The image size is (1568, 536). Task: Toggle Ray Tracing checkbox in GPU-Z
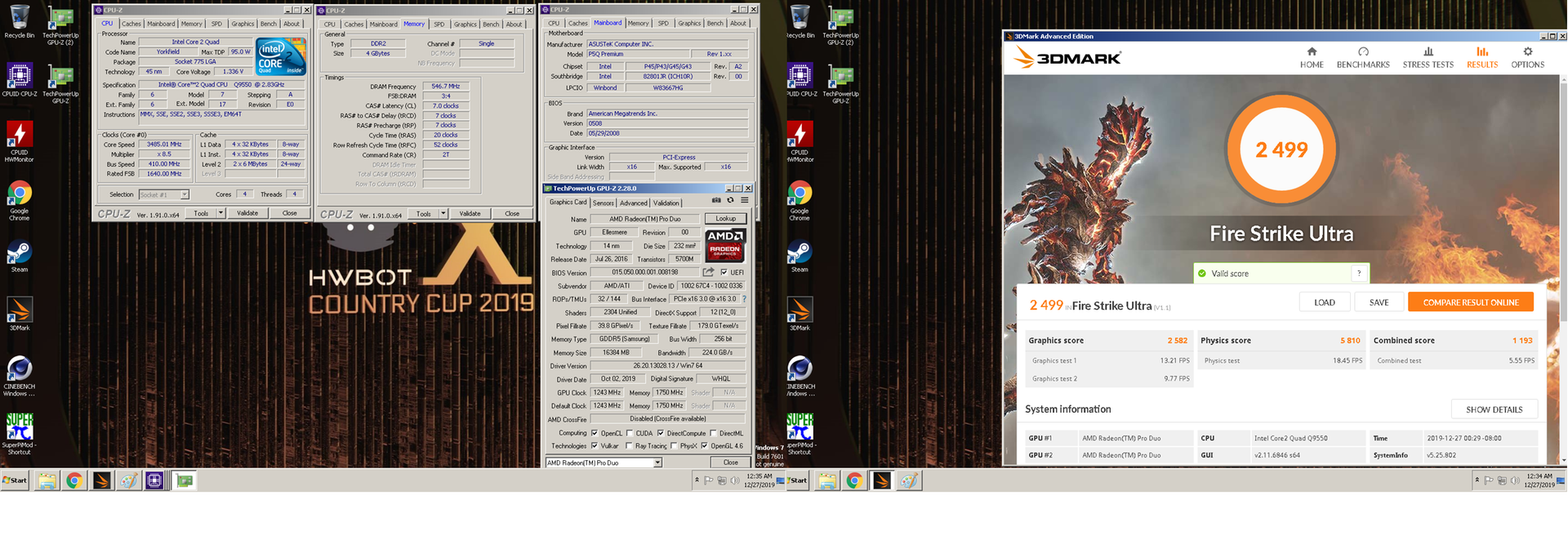pyautogui.click(x=629, y=445)
